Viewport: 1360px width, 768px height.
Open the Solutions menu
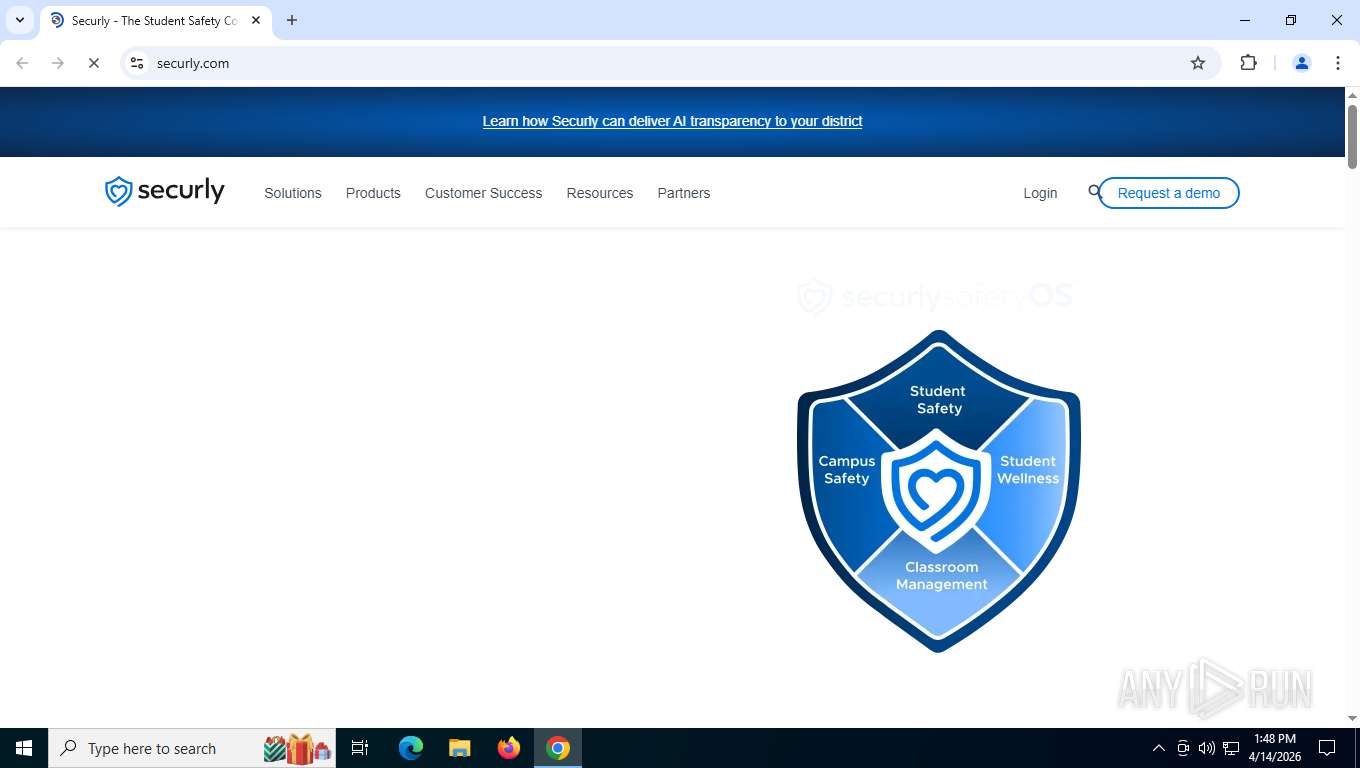[x=293, y=193]
